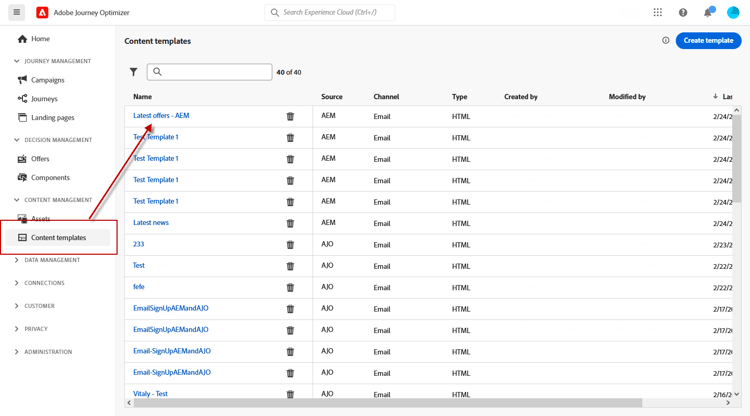The height and width of the screenshot is (416, 750).
Task: Click the filter funnel icon
Action: coord(134,72)
